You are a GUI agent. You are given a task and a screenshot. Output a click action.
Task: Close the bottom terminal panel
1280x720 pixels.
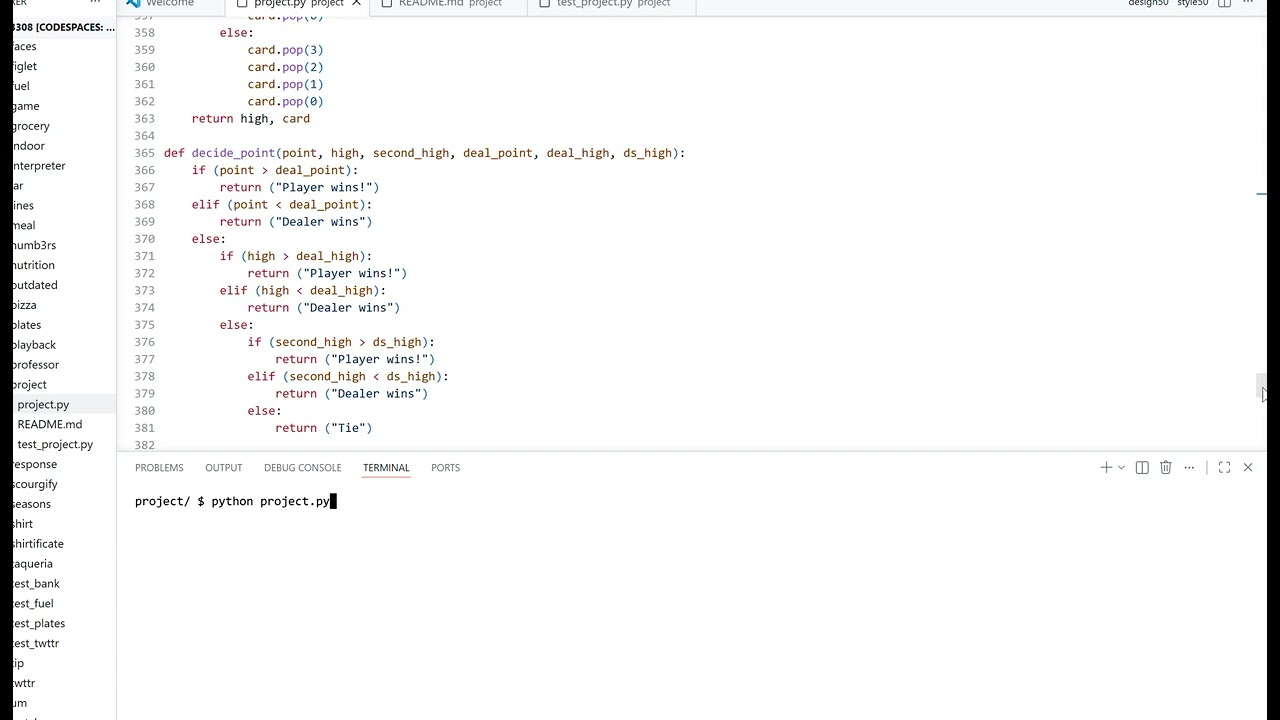click(x=1248, y=467)
